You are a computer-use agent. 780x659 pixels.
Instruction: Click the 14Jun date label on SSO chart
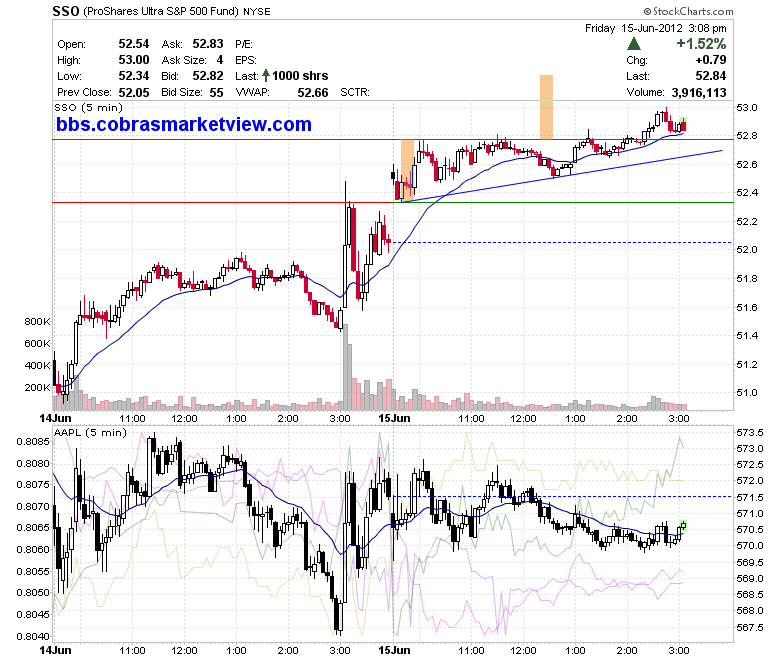[55, 418]
